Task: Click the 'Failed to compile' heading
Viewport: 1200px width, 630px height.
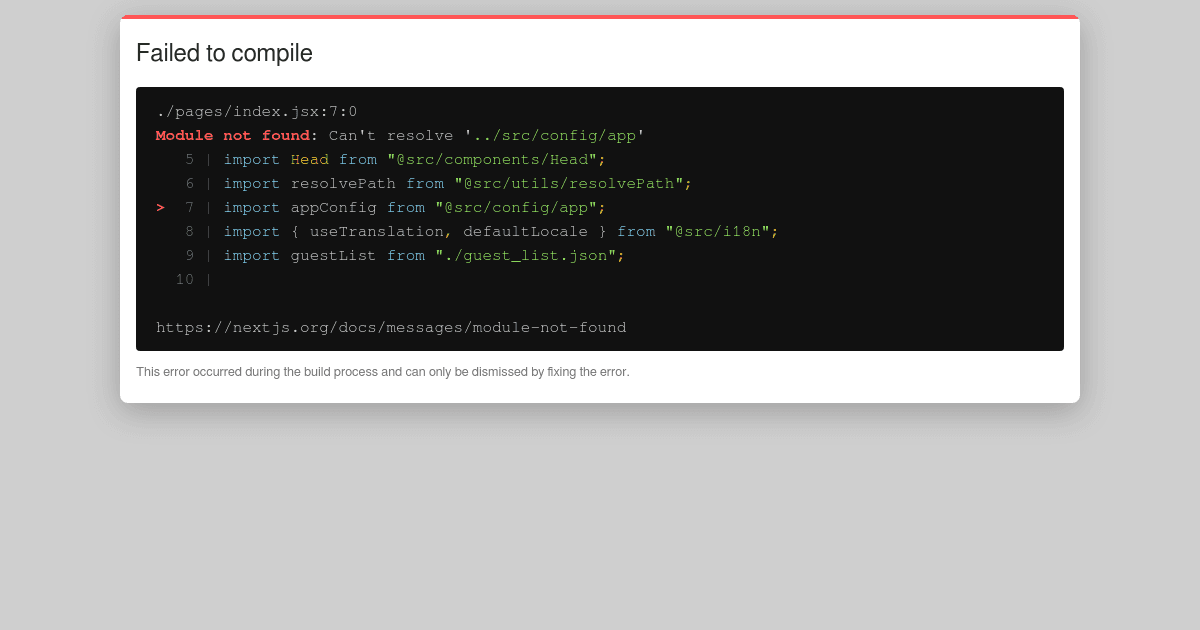Action: pos(224,53)
